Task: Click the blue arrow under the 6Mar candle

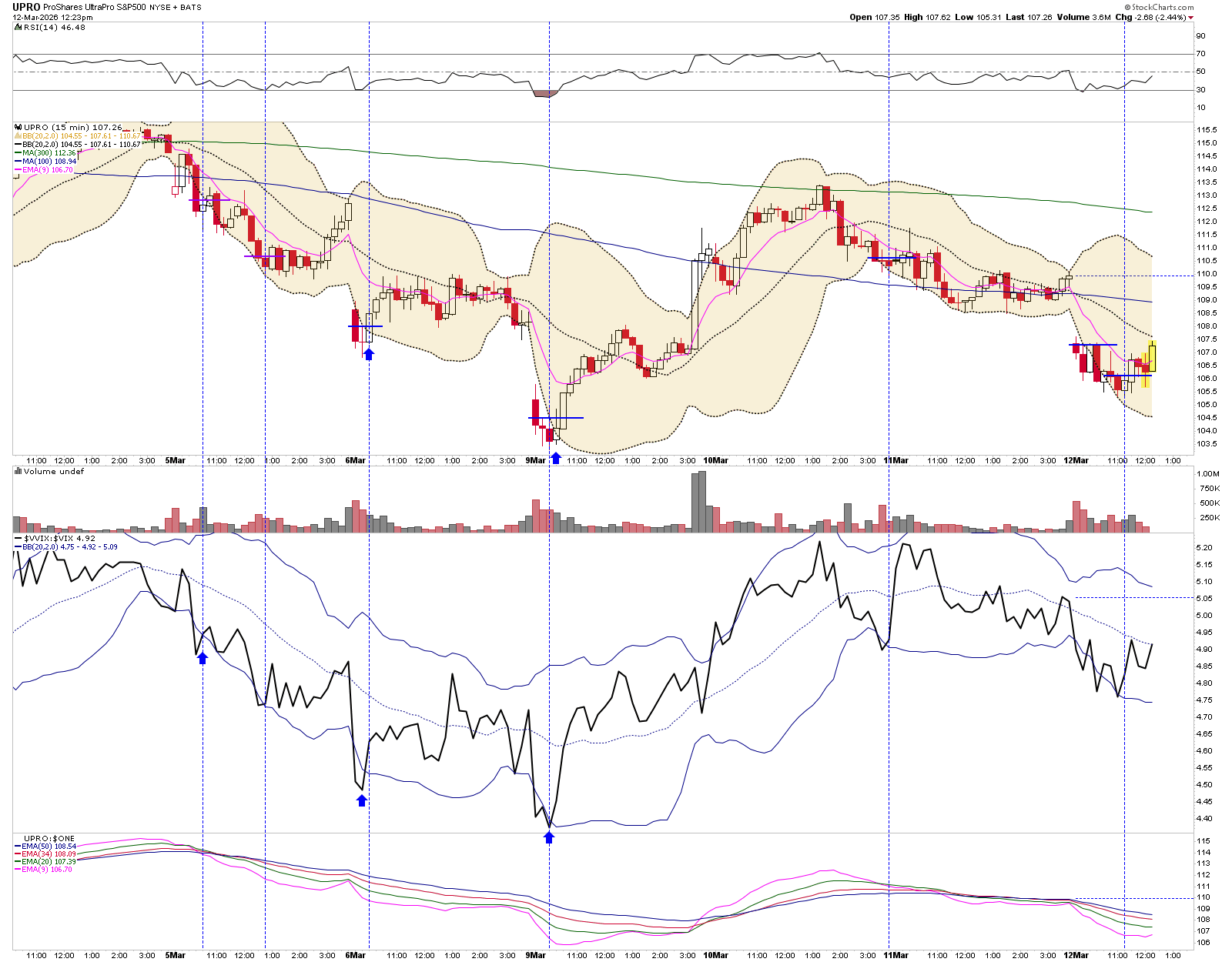Action: [369, 353]
